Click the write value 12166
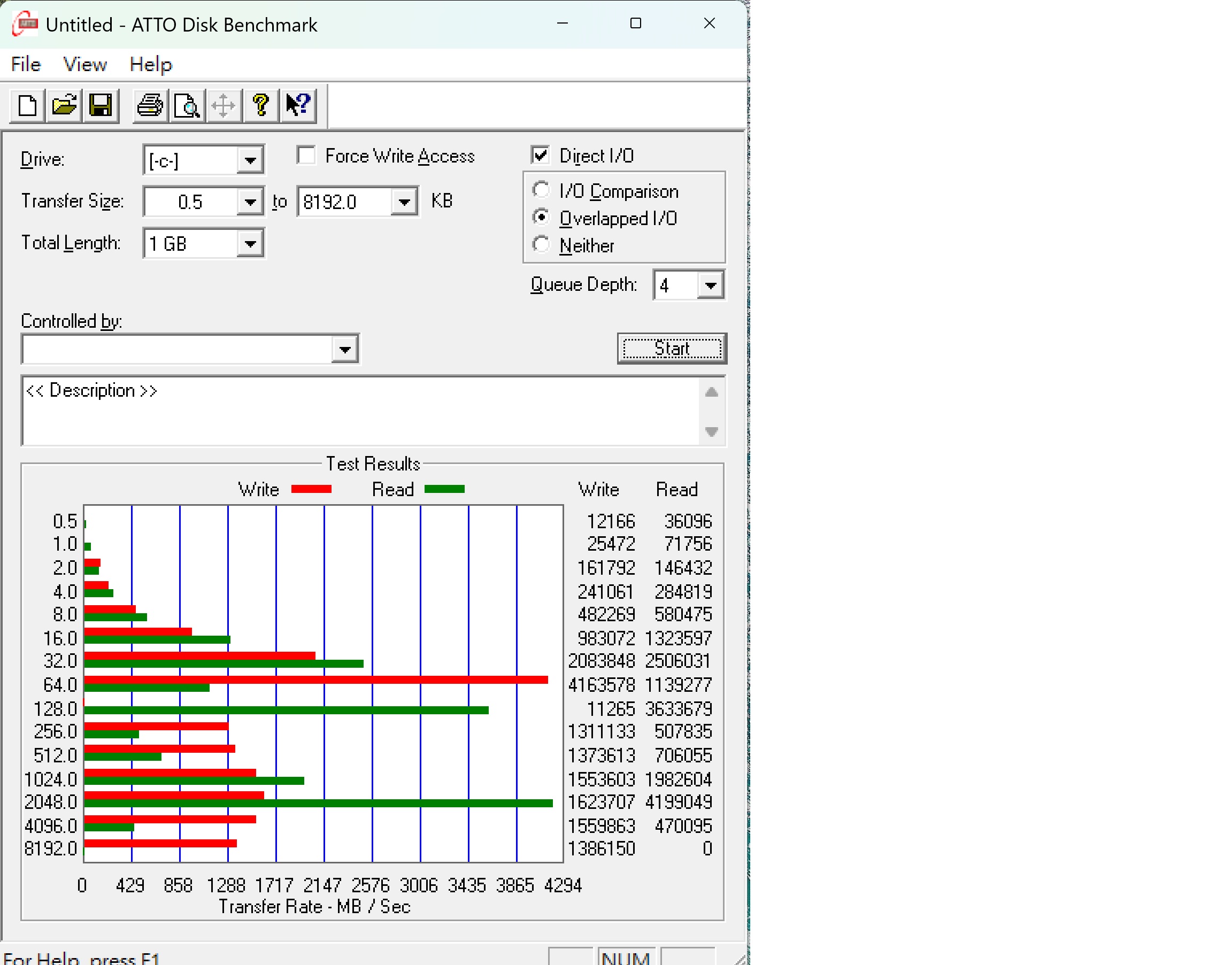 pyautogui.click(x=611, y=521)
